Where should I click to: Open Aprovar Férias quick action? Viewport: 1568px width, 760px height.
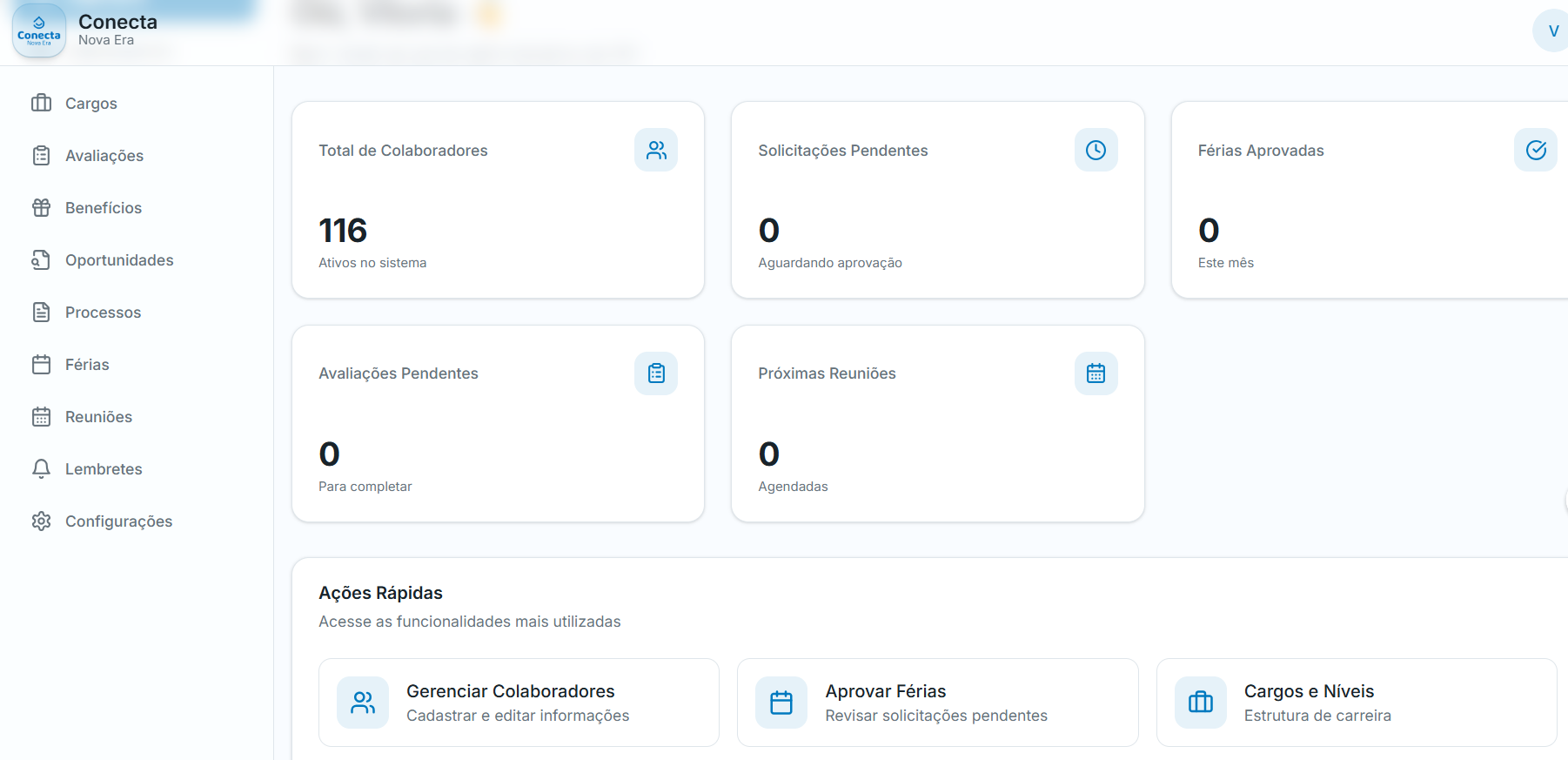click(938, 703)
